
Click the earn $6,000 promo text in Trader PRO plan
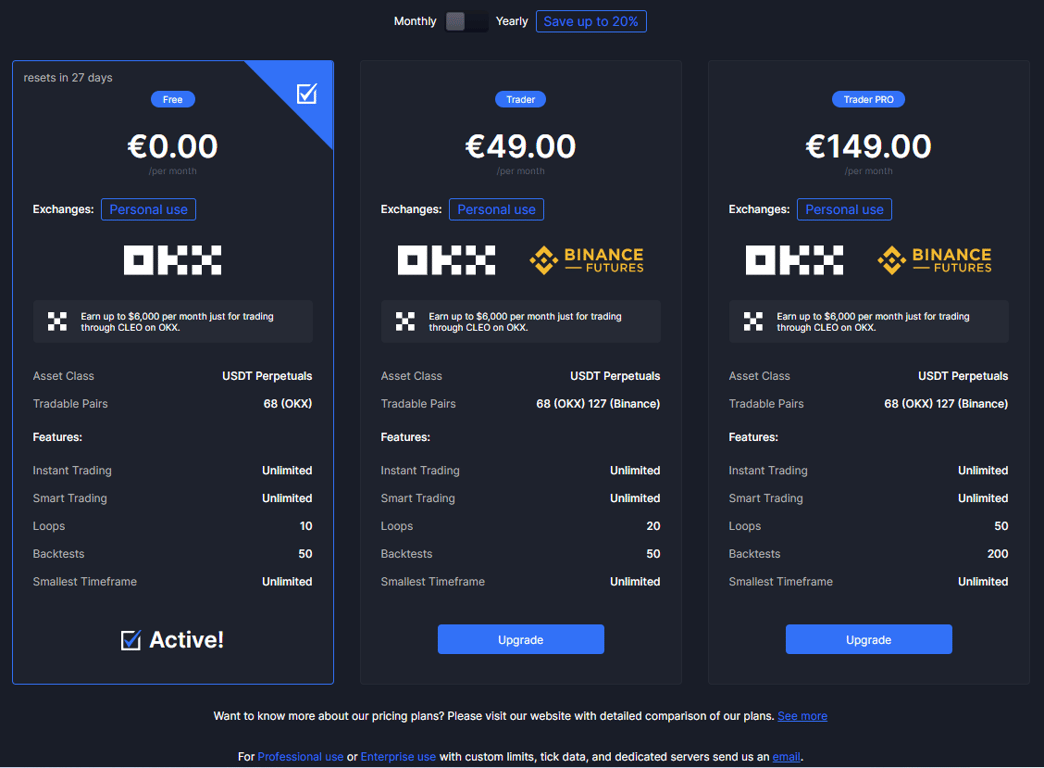pyautogui.click(x=873, y=322)
